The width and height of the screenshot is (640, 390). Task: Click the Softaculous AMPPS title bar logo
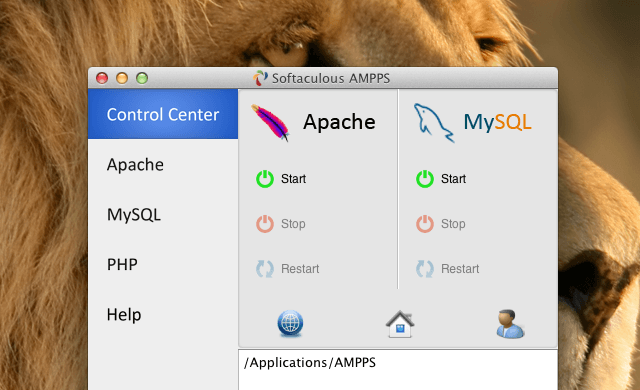click(260, 78)
